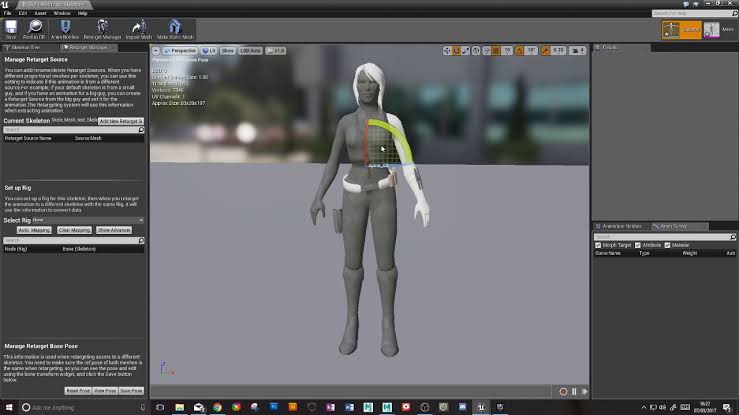Open rotation snap angle dropdown
739x415 pixels.
point(531,50)
